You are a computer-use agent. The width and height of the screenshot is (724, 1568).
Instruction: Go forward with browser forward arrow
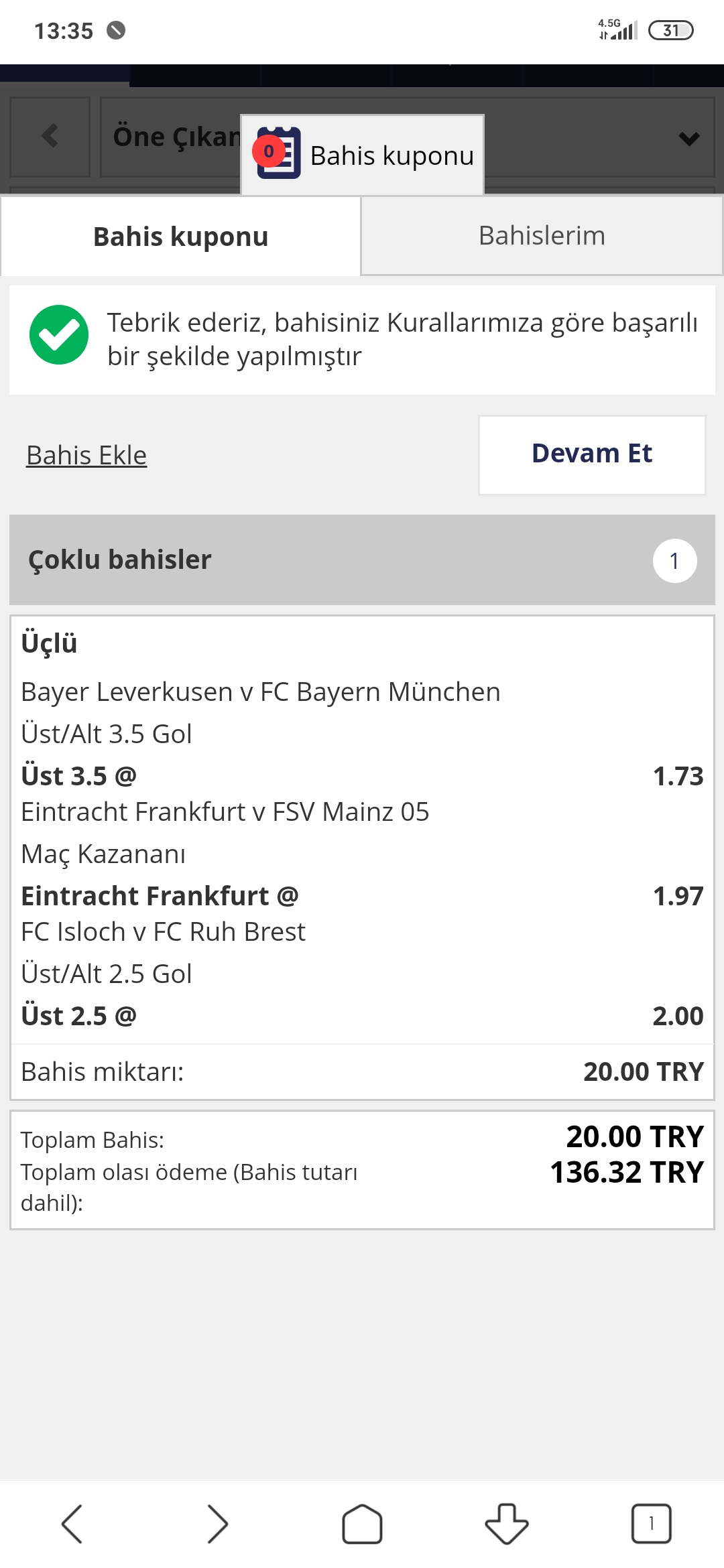click(217, 1524)
